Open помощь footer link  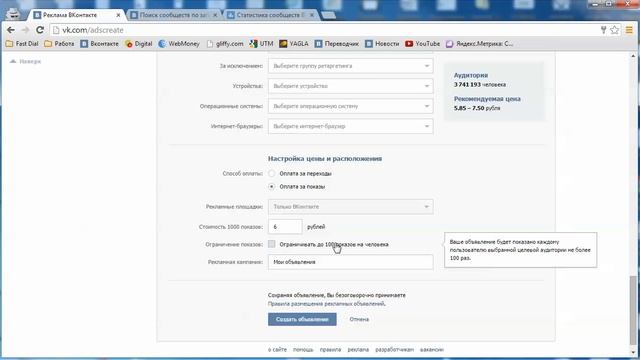(x=303, y=350)
